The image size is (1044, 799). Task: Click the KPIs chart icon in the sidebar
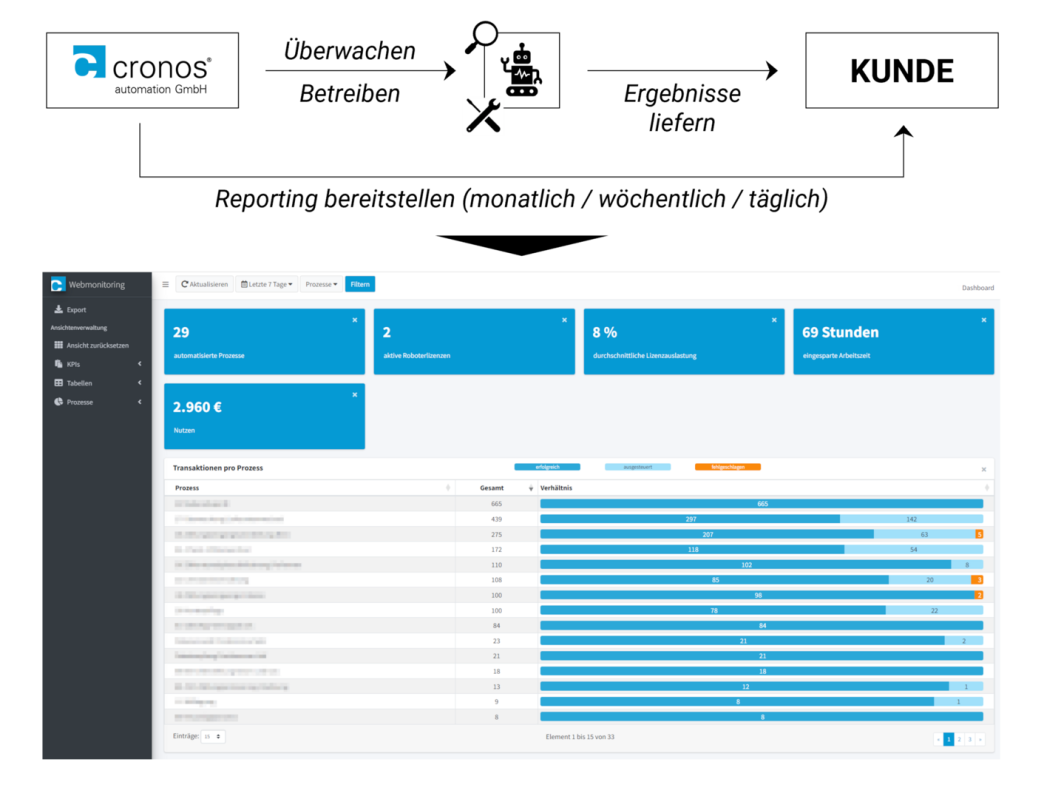coord(58,364)
